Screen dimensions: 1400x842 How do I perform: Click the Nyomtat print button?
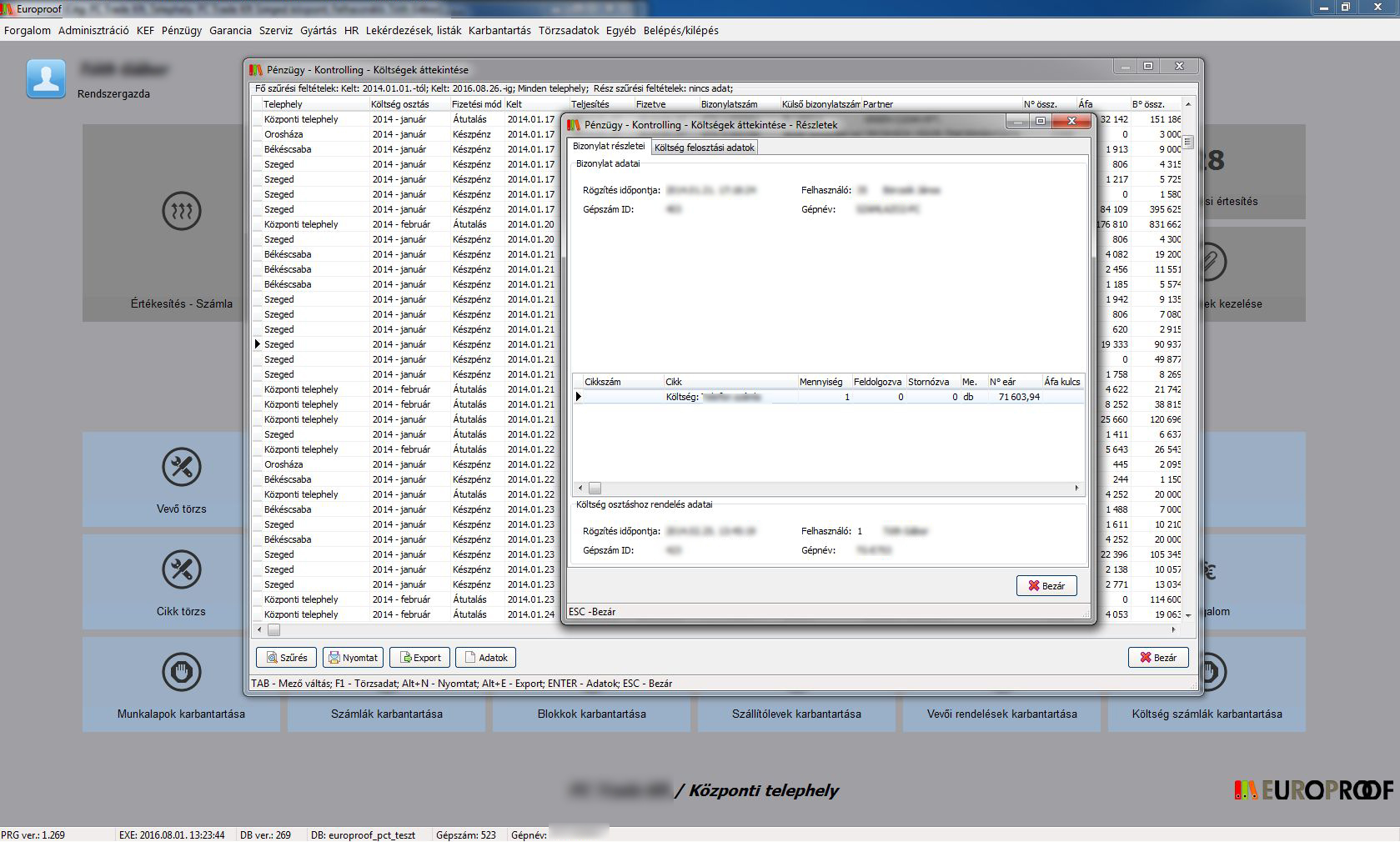click(x=353, y=658)
